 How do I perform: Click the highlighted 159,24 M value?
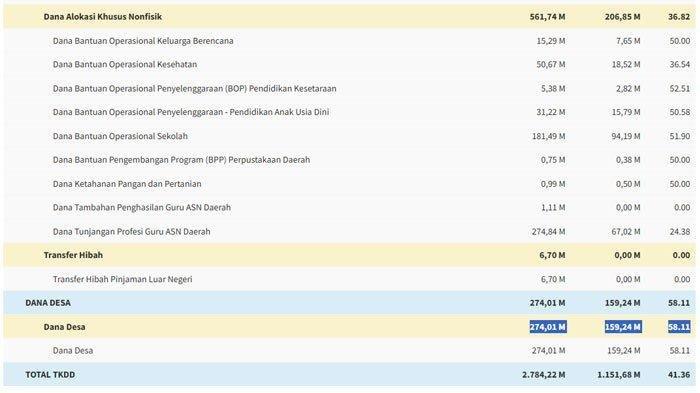pos(623,327)
